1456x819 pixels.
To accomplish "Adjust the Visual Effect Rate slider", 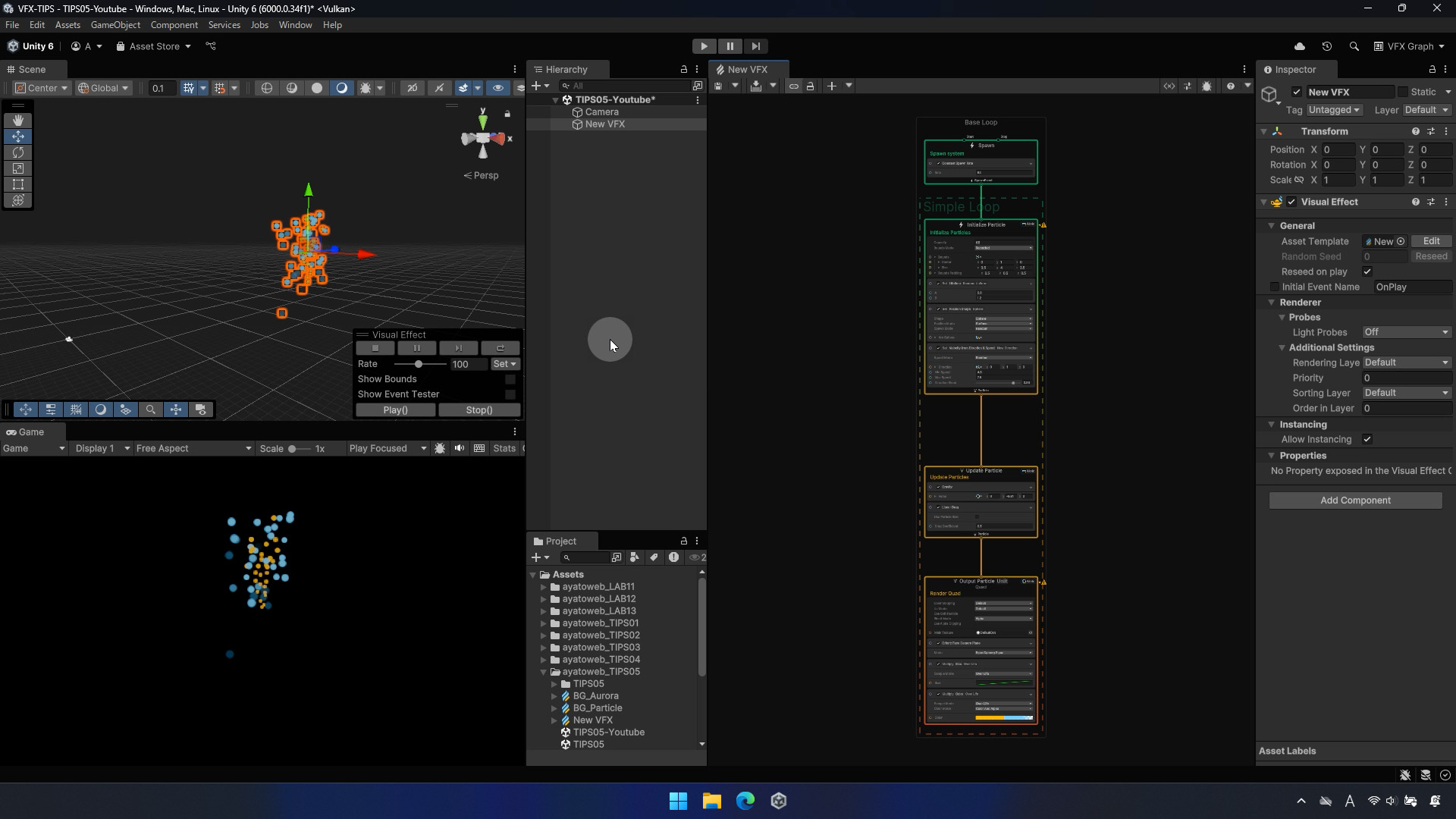I will 419,364.
